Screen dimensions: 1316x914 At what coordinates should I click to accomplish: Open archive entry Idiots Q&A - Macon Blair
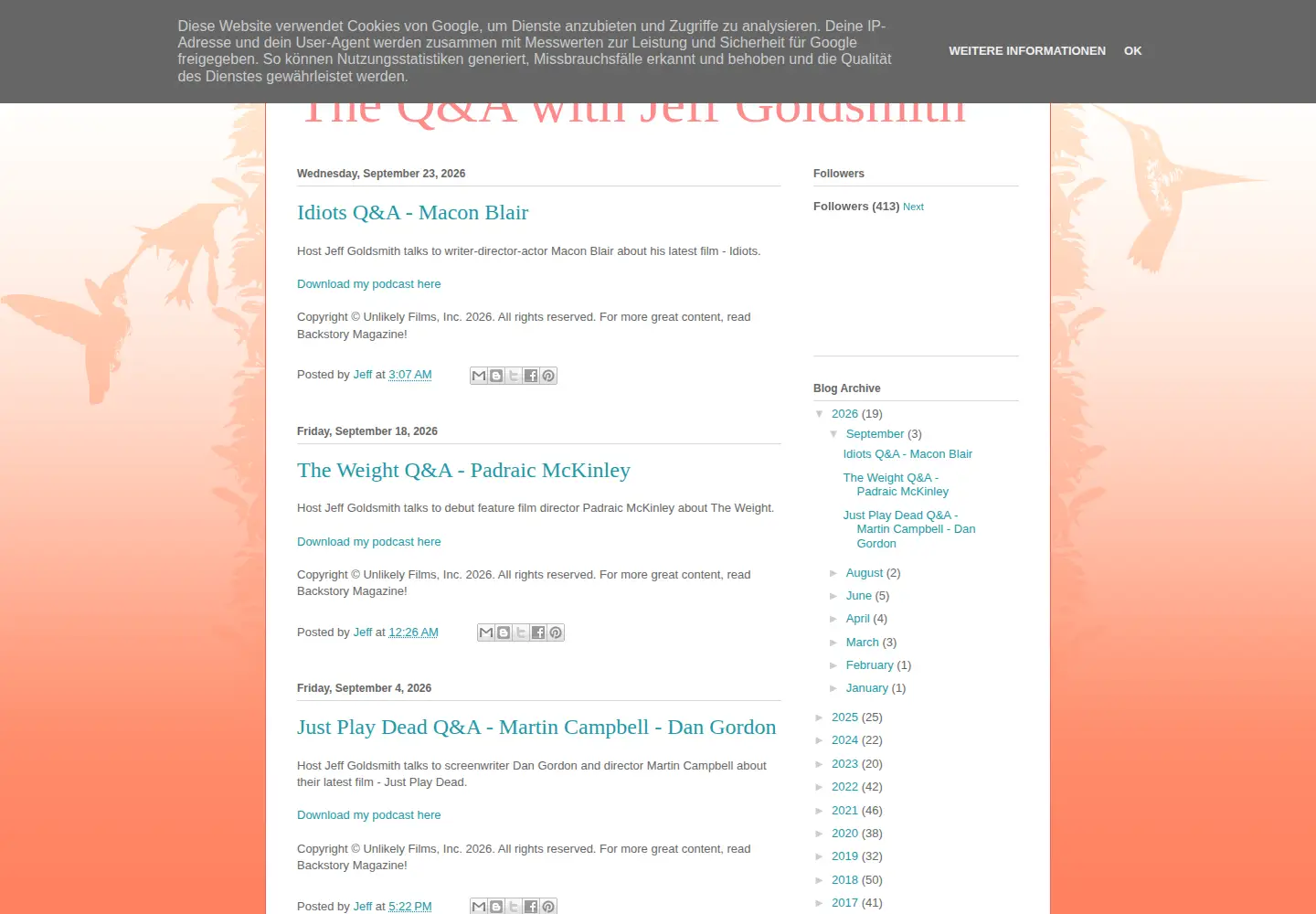pyautogui.click(x=907, y=454)
